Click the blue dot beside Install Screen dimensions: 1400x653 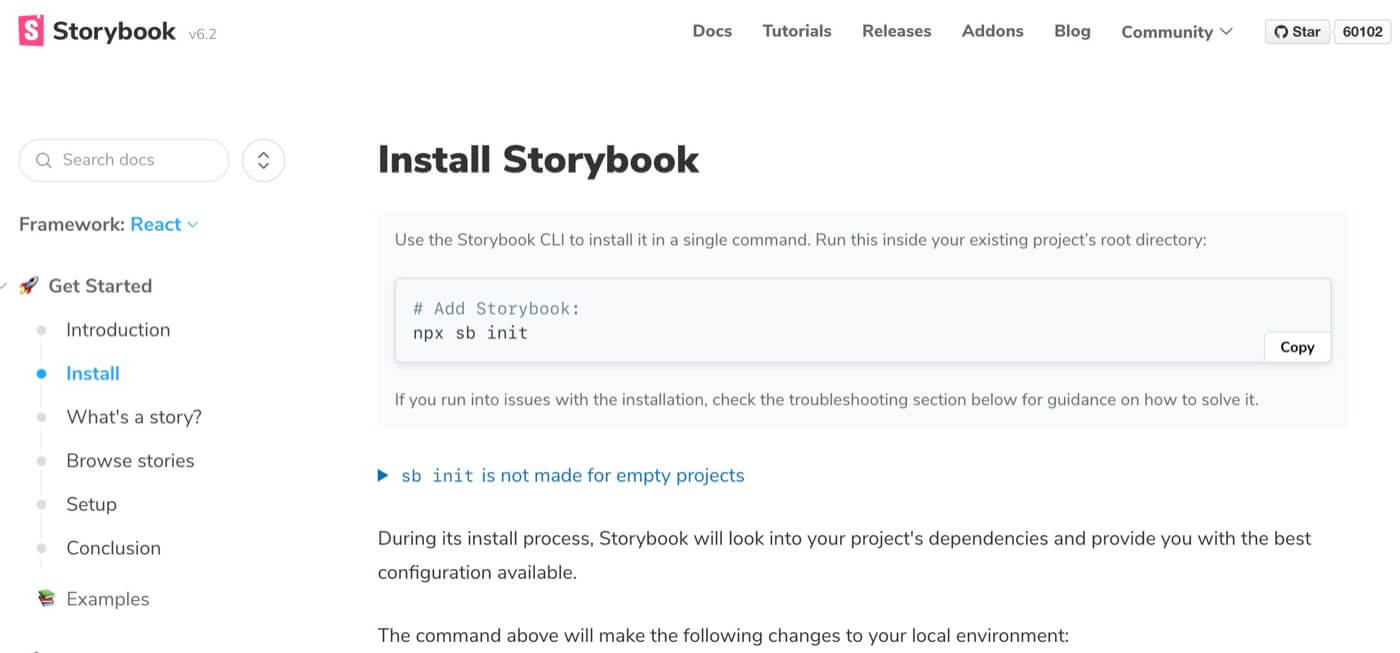(41, 373)
